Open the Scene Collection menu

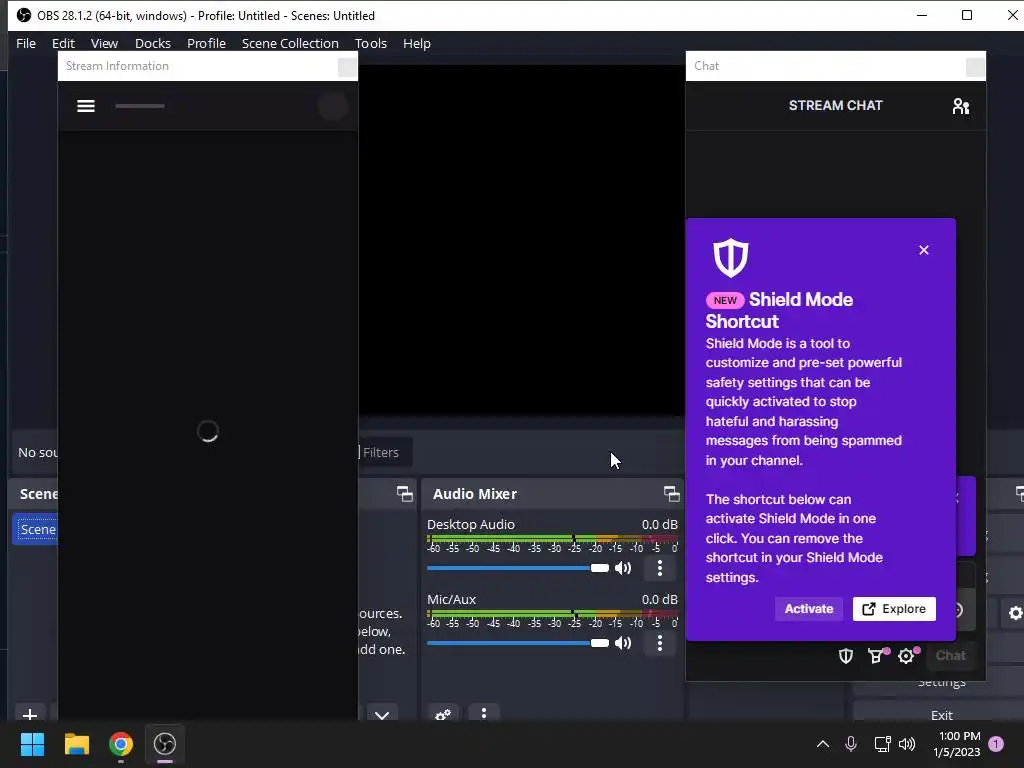pyautogui.click(x=290, y=43)
